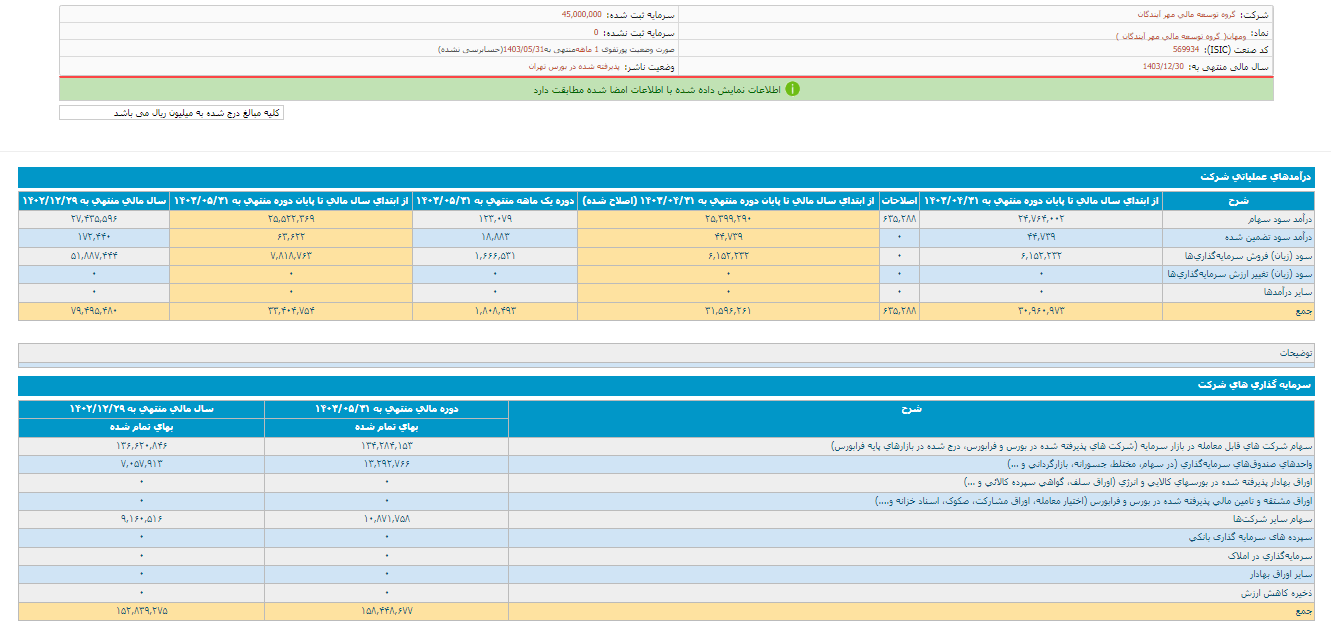Click the million rial units note field
Screen dimensions: 1331x629
pos(171,113)
